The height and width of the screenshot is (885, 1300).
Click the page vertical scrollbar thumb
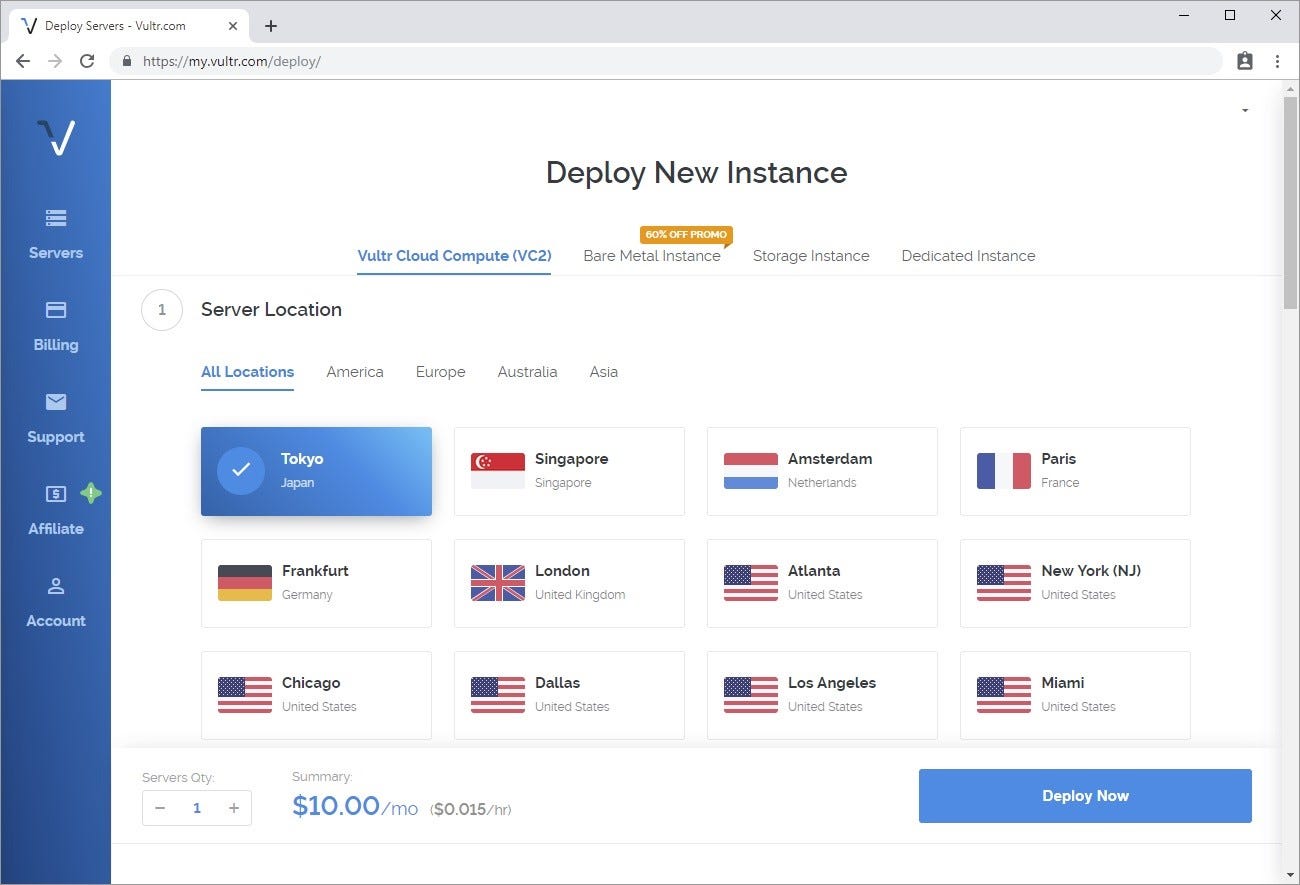click(1290, 202)
